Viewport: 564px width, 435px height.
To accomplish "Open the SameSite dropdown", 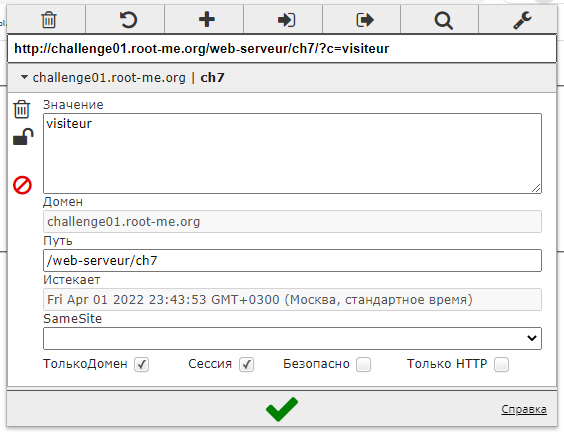I will (292, 338).
